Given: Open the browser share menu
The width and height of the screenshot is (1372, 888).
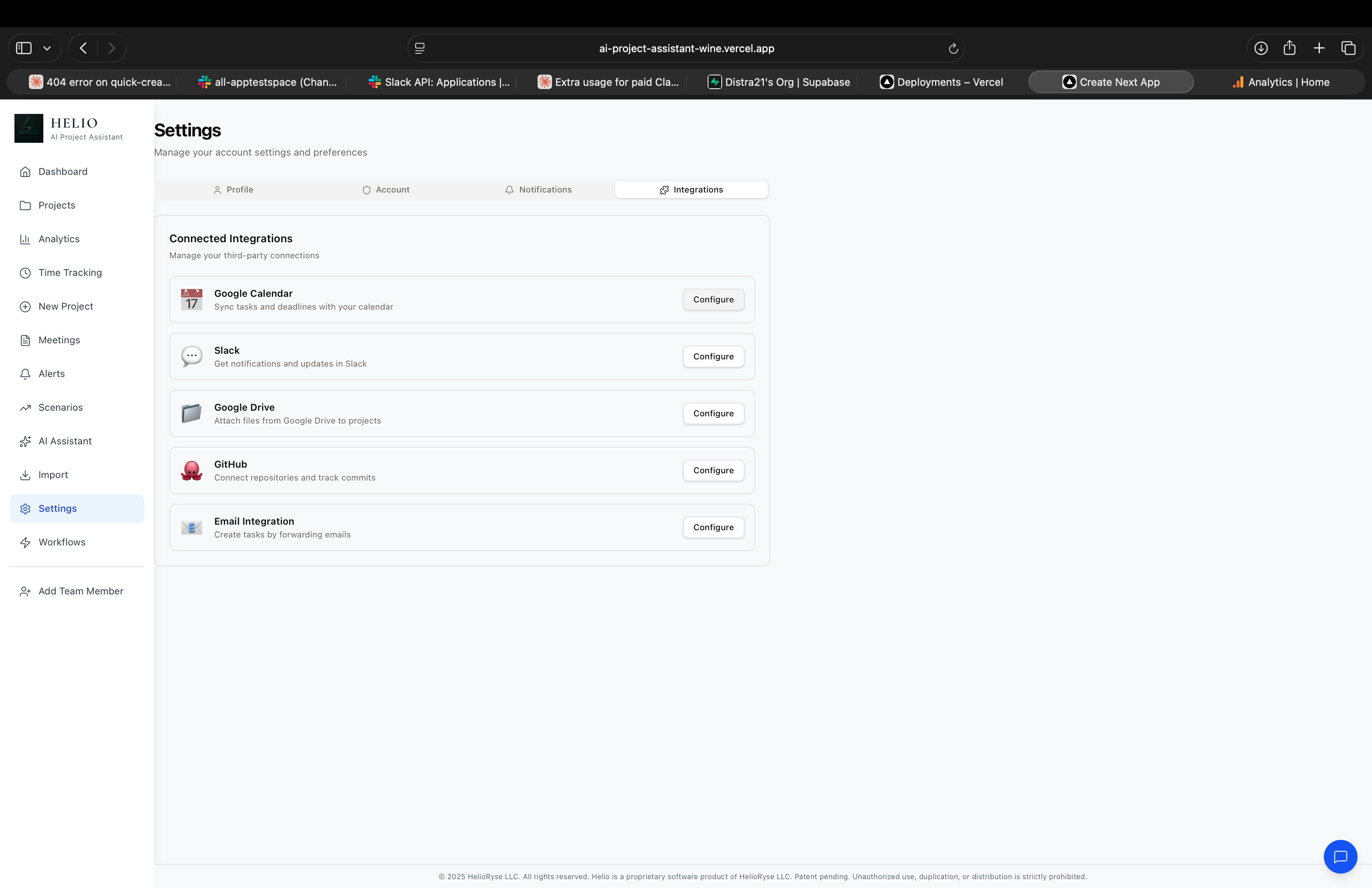Looking at the screenshot, I should (1290, 48).
